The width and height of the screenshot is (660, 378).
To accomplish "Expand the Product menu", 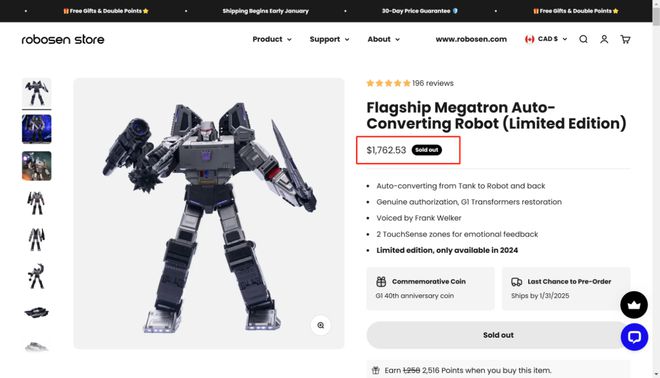I will pyautogui.click(x=272, y=39).
